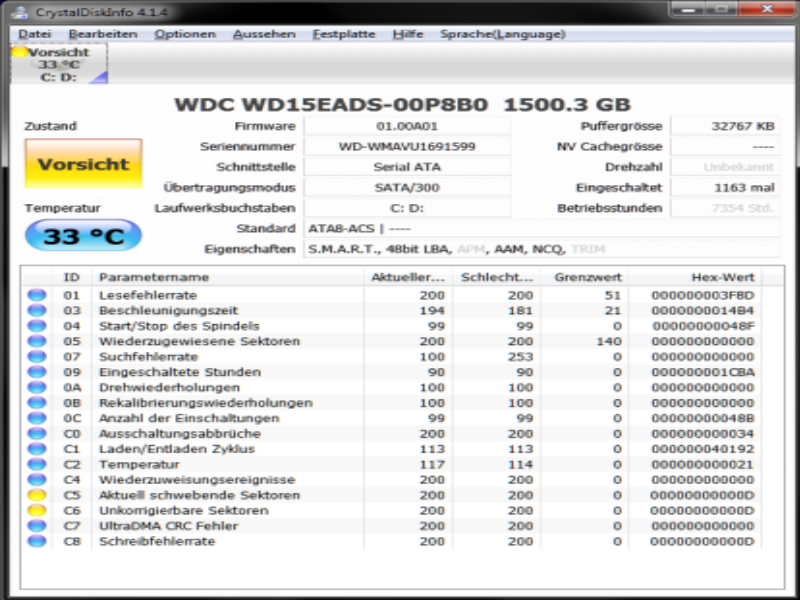Viewport: 800px width, 600px height.
Task: Open the Hilfe menu
Action: pyautogui.click(x=408, y=34)
